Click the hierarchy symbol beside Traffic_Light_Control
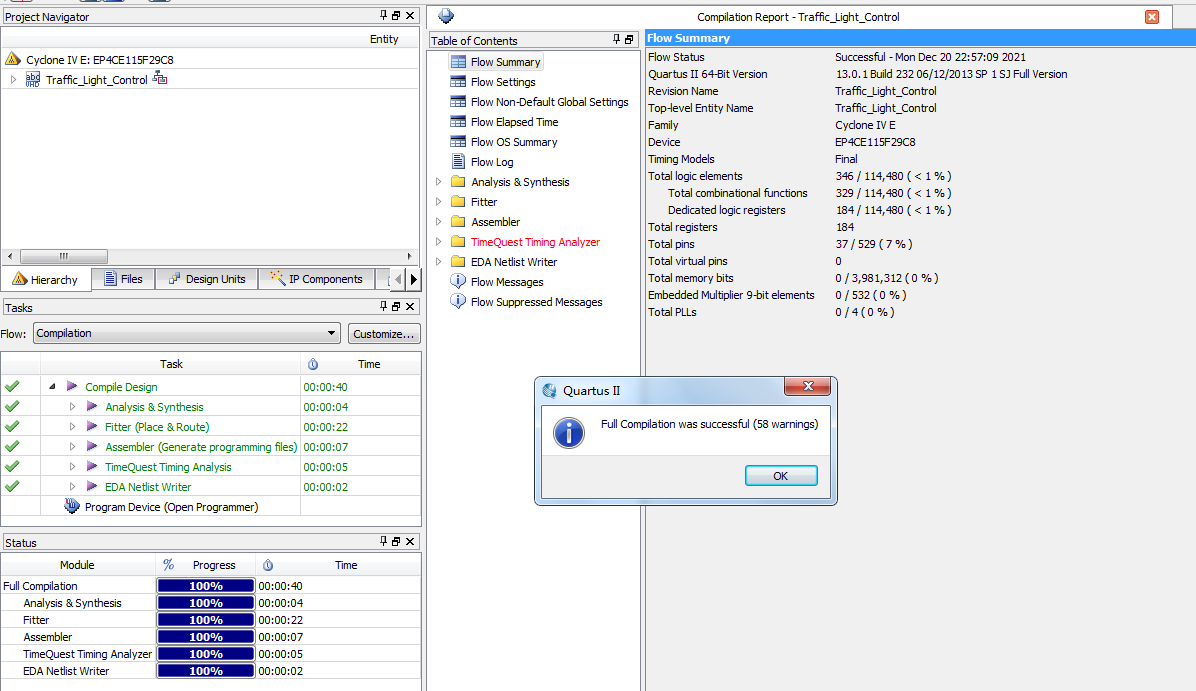 coord(160,79)
